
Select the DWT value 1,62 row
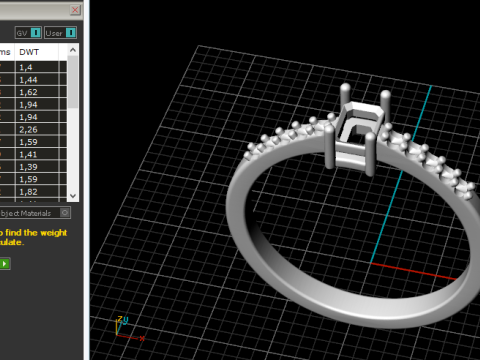[x=33, y=92]
